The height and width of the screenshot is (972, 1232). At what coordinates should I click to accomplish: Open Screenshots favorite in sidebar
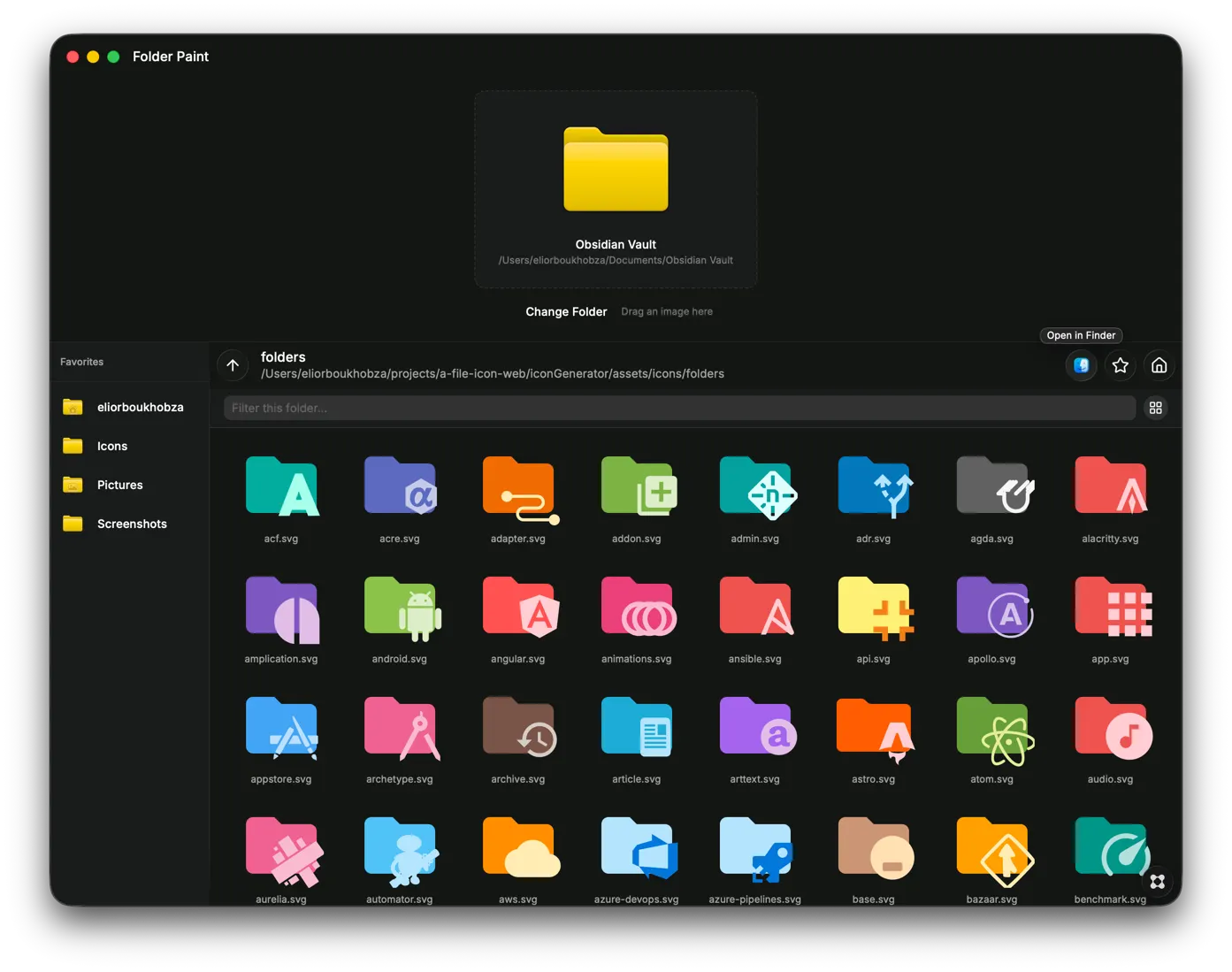pos(129,524)
